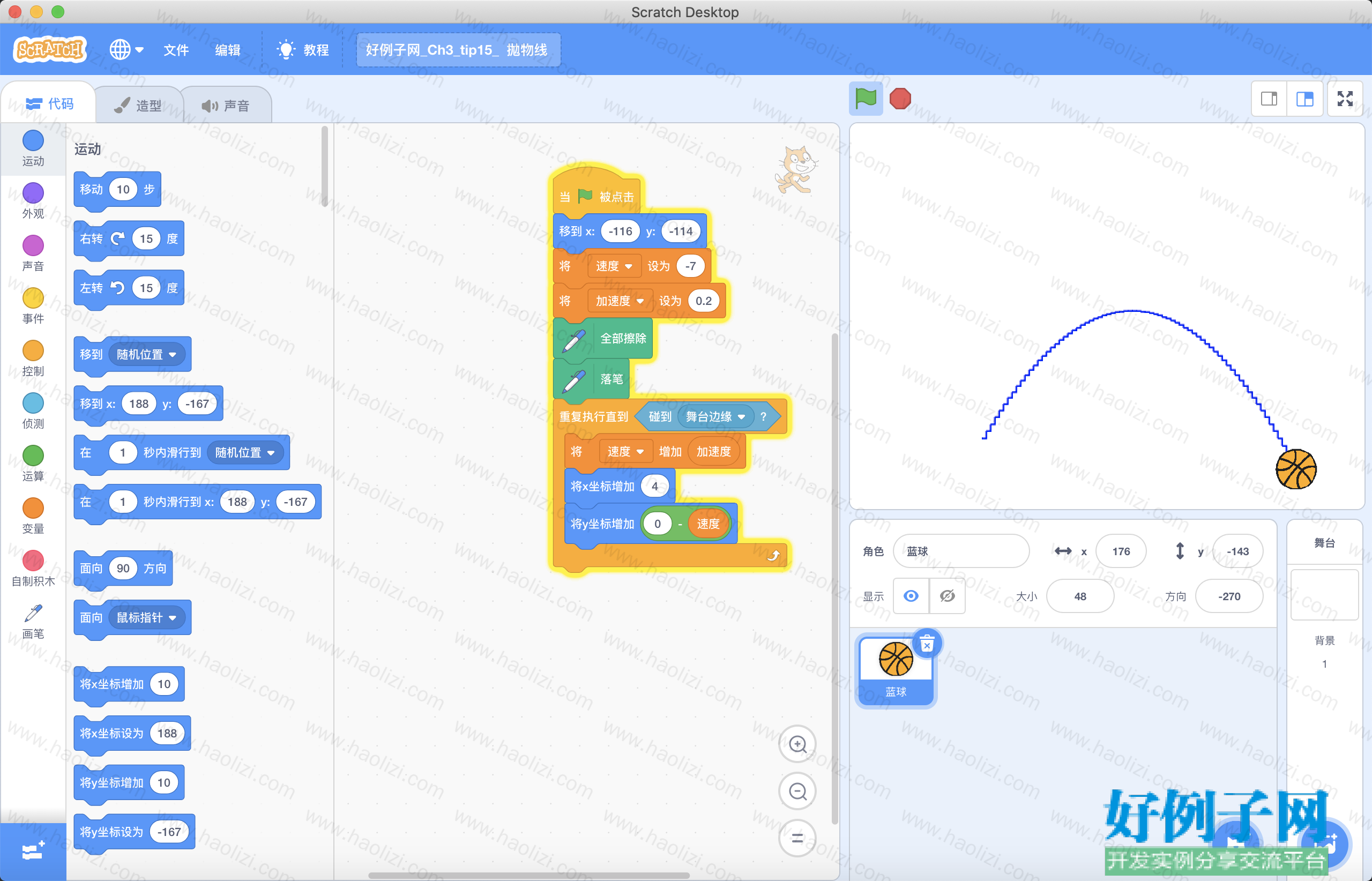Click the 落笔 pen down block

592,379
